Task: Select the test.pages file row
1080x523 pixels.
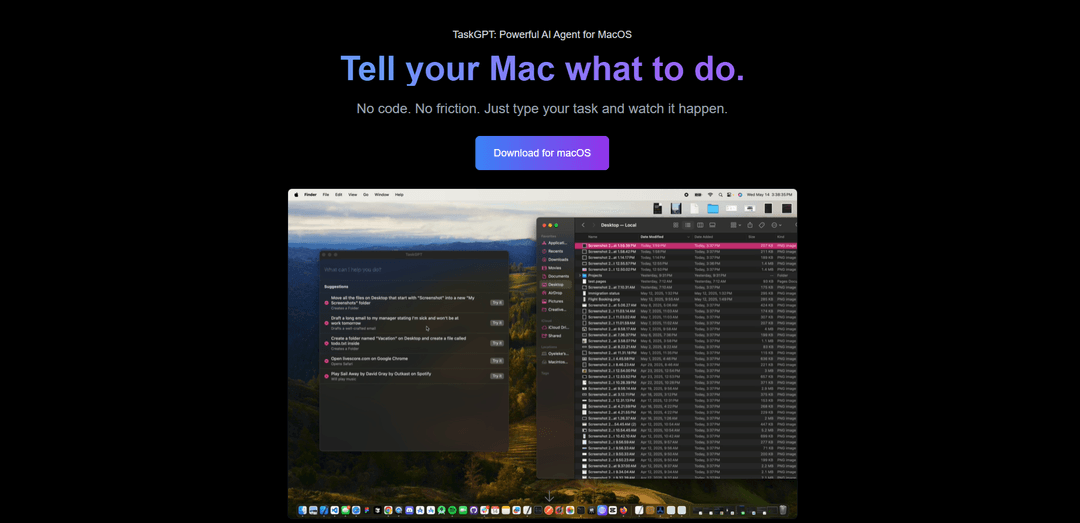Action: click(687, 281)
